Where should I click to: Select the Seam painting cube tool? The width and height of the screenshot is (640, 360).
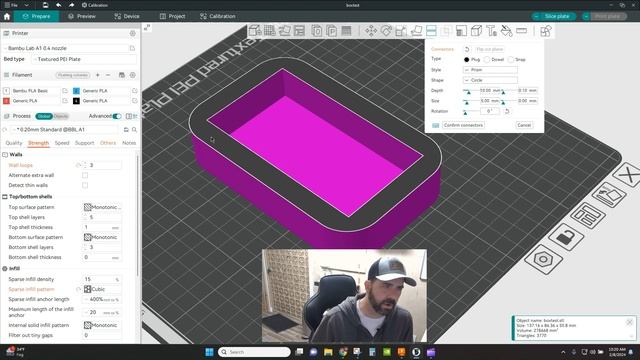tap(476, 31)
